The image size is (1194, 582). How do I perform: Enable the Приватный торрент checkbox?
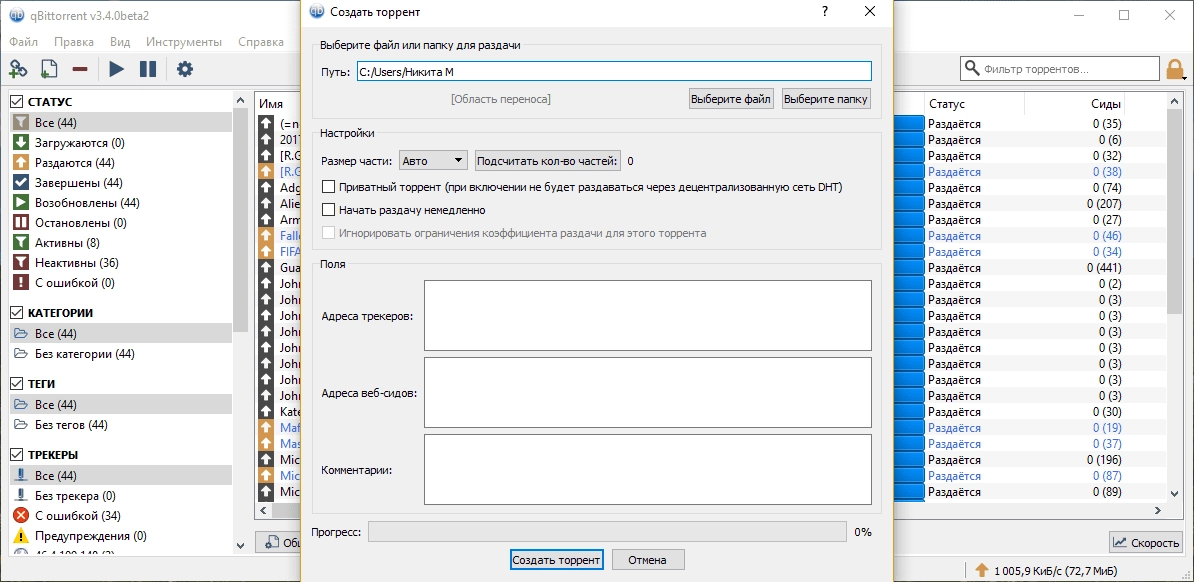click(x=329, y=187)
